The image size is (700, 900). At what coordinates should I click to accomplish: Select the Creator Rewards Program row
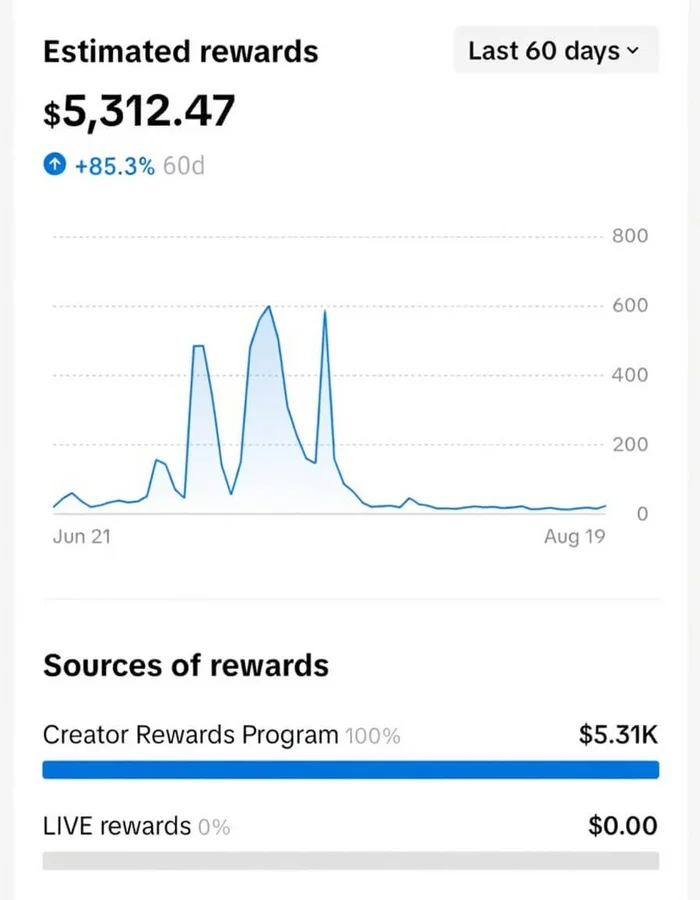point(188,735)
